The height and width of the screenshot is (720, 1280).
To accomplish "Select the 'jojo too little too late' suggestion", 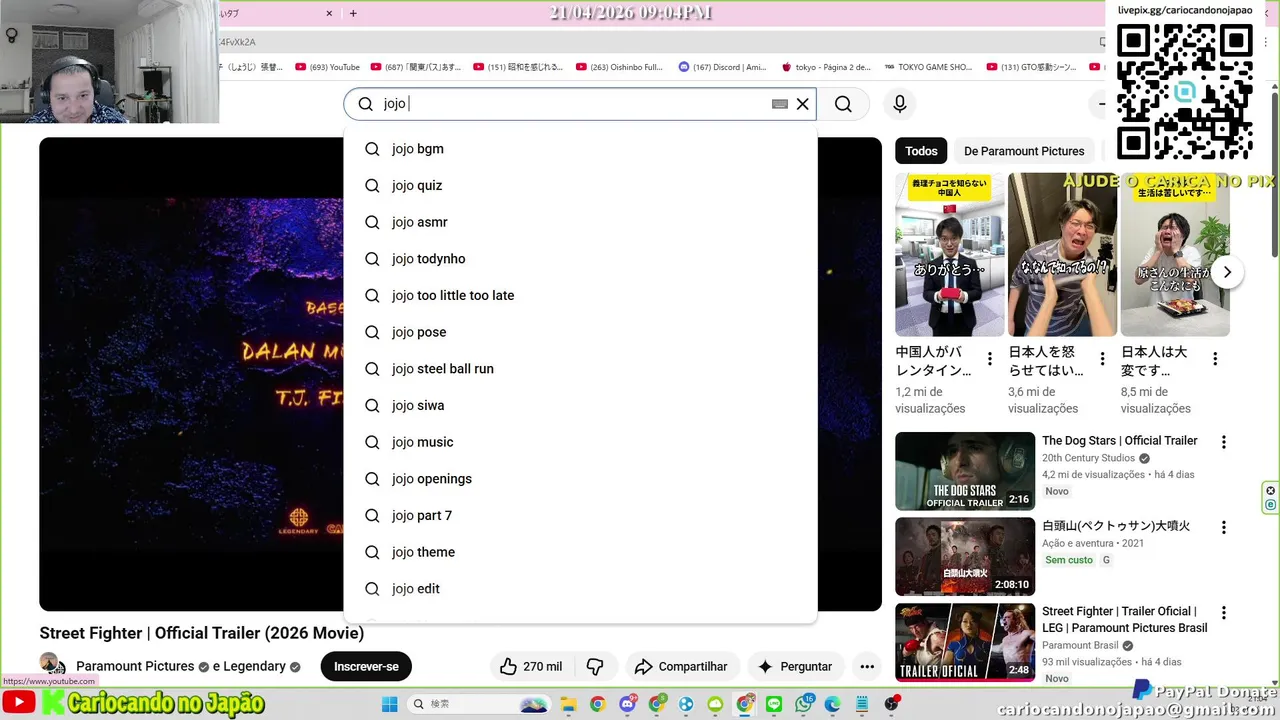I will pos(580,296).
